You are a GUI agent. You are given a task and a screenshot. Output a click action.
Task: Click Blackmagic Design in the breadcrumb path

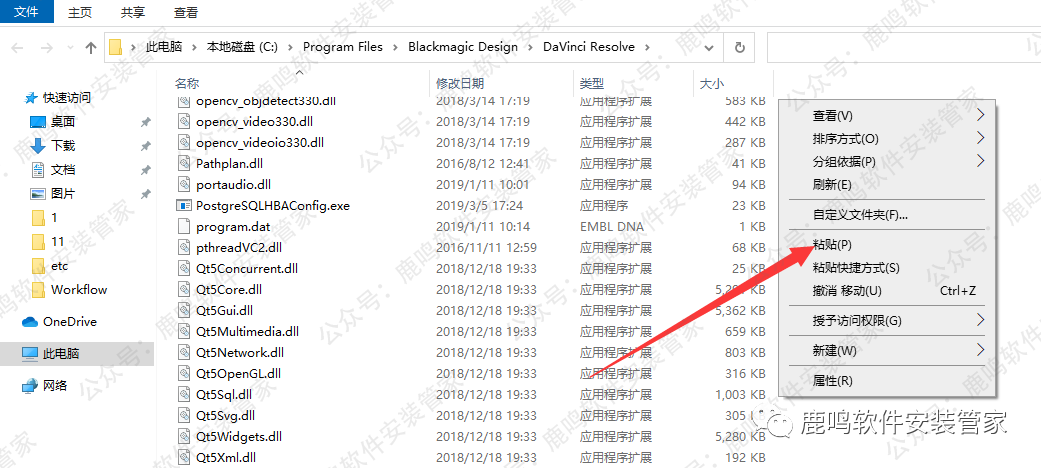point(463,47)
